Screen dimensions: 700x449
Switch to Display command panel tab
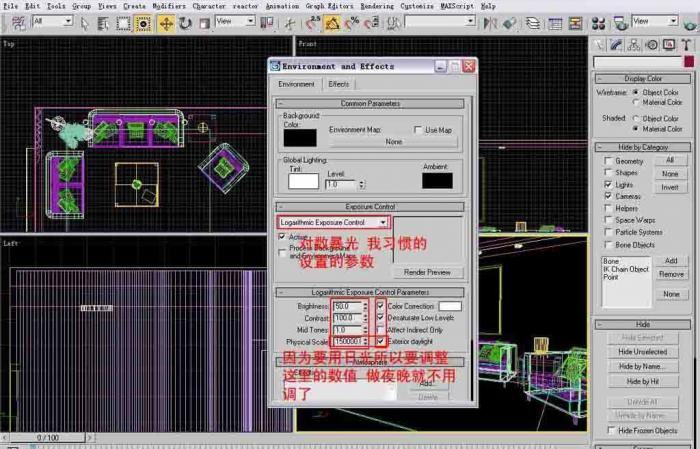669,45
